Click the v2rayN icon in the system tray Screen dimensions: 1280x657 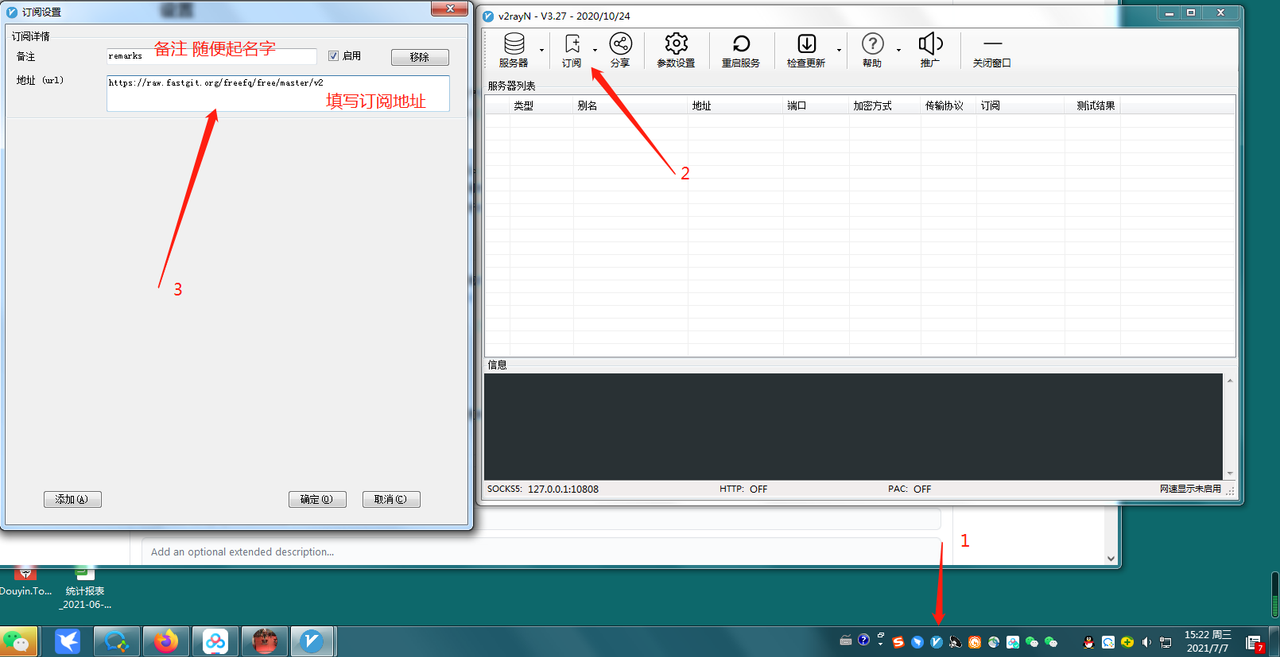pos(937,641)
